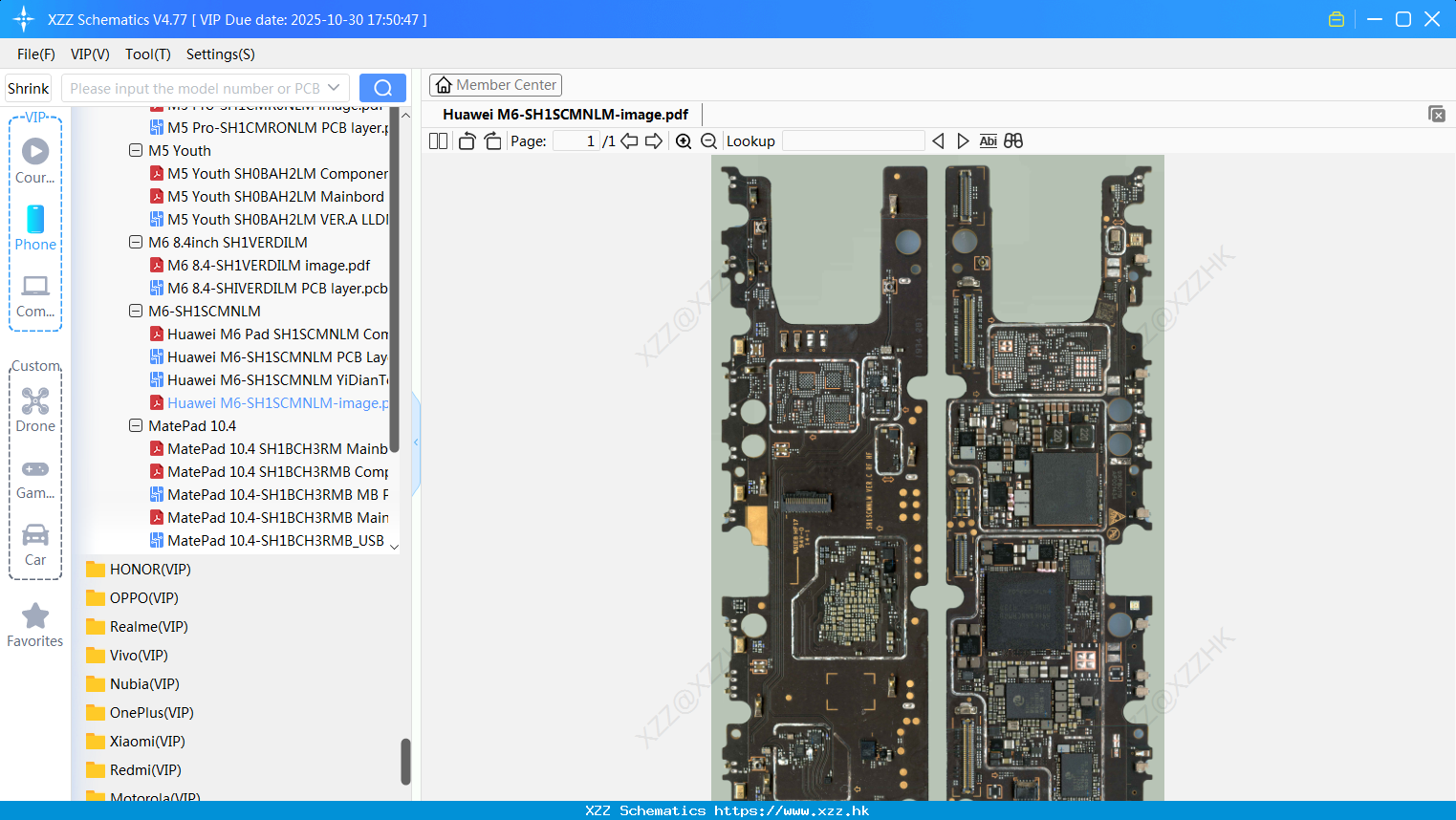Open Huawei M6-SH1SCMNLM PCB Layer file

(270, 356)
